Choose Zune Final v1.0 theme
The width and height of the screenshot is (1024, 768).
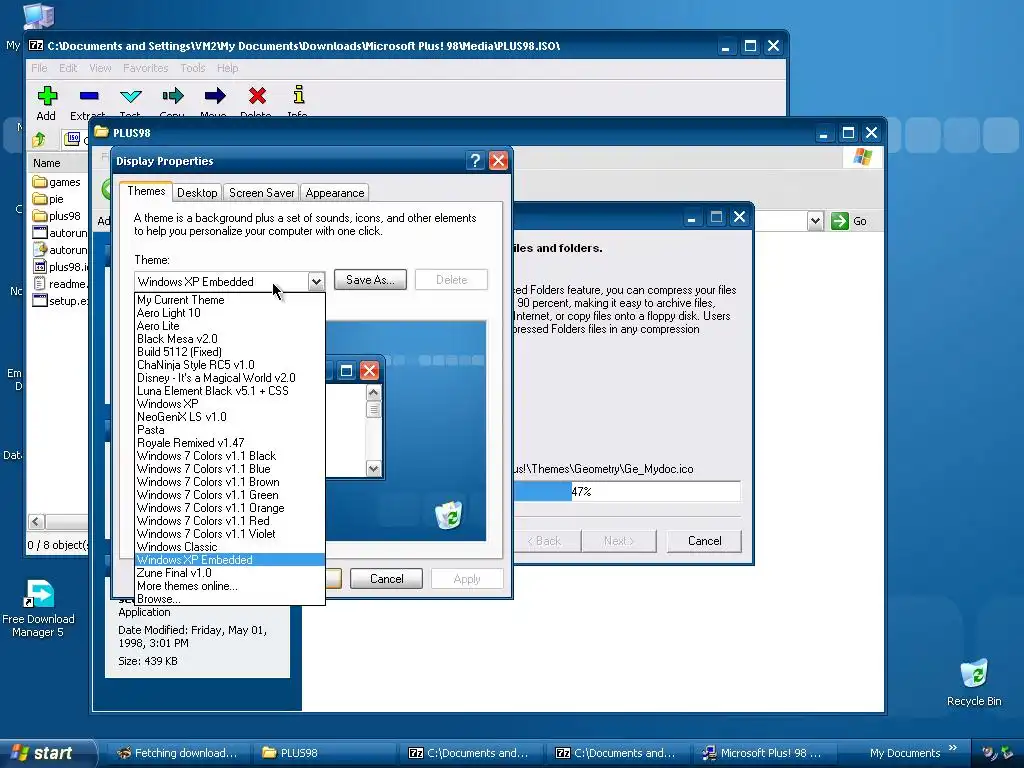click(x=229, y=573)
